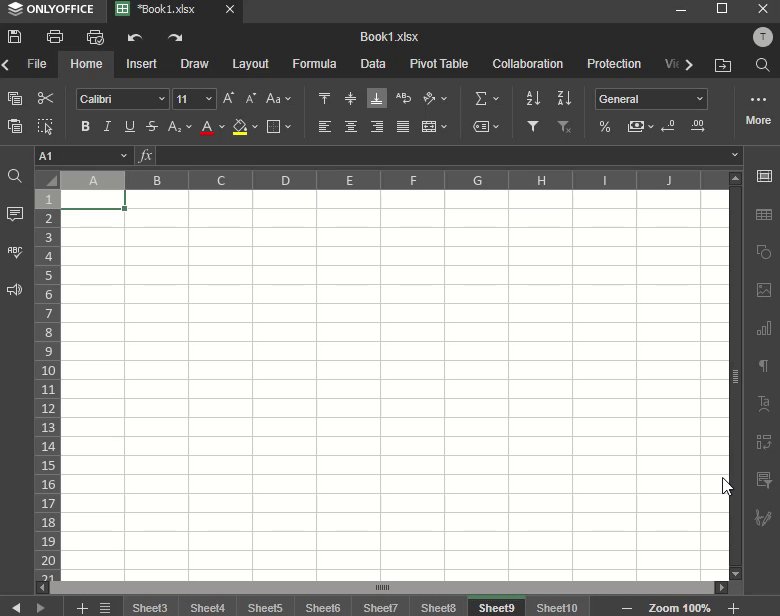The image size is (780, 616).
Task: Toggle Align Left
Action: 324,126
